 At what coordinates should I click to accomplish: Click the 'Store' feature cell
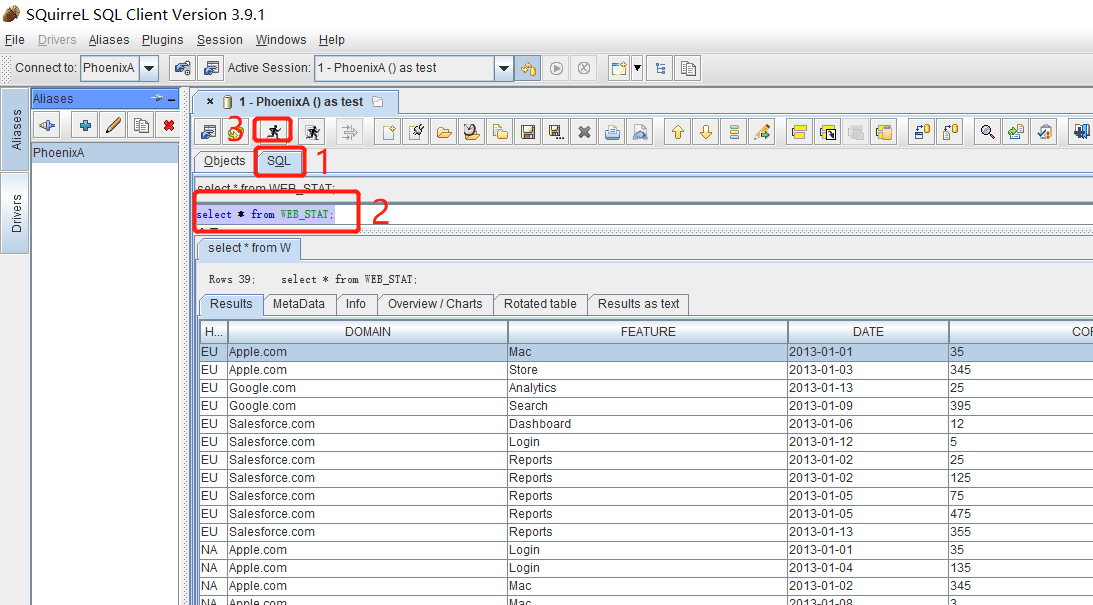coord(648,370)
